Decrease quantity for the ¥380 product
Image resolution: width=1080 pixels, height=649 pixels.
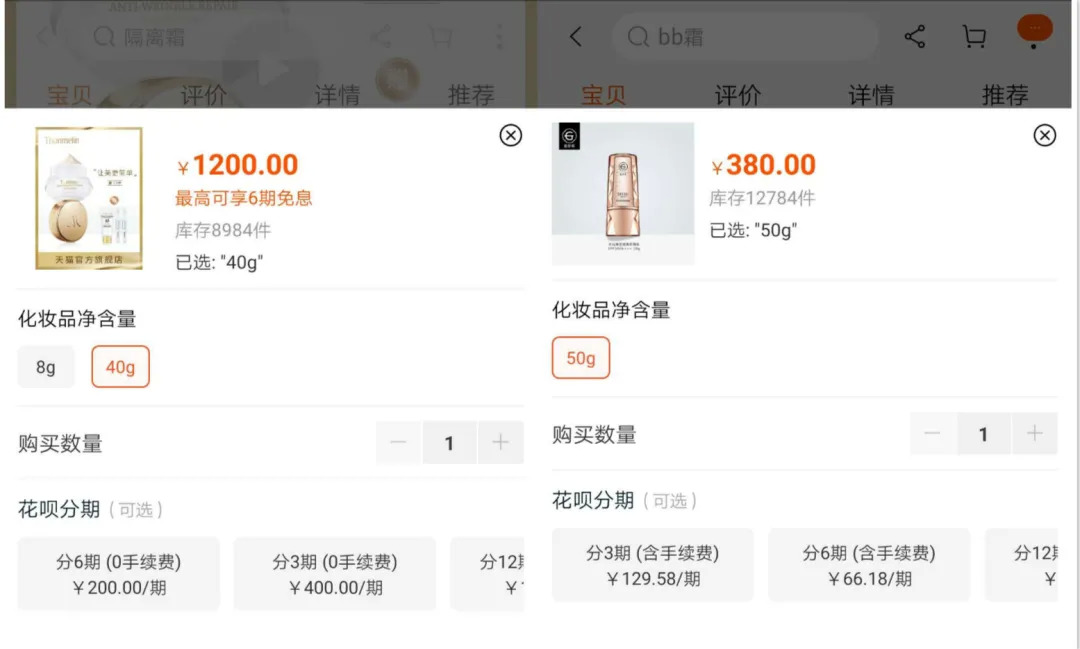932,434
